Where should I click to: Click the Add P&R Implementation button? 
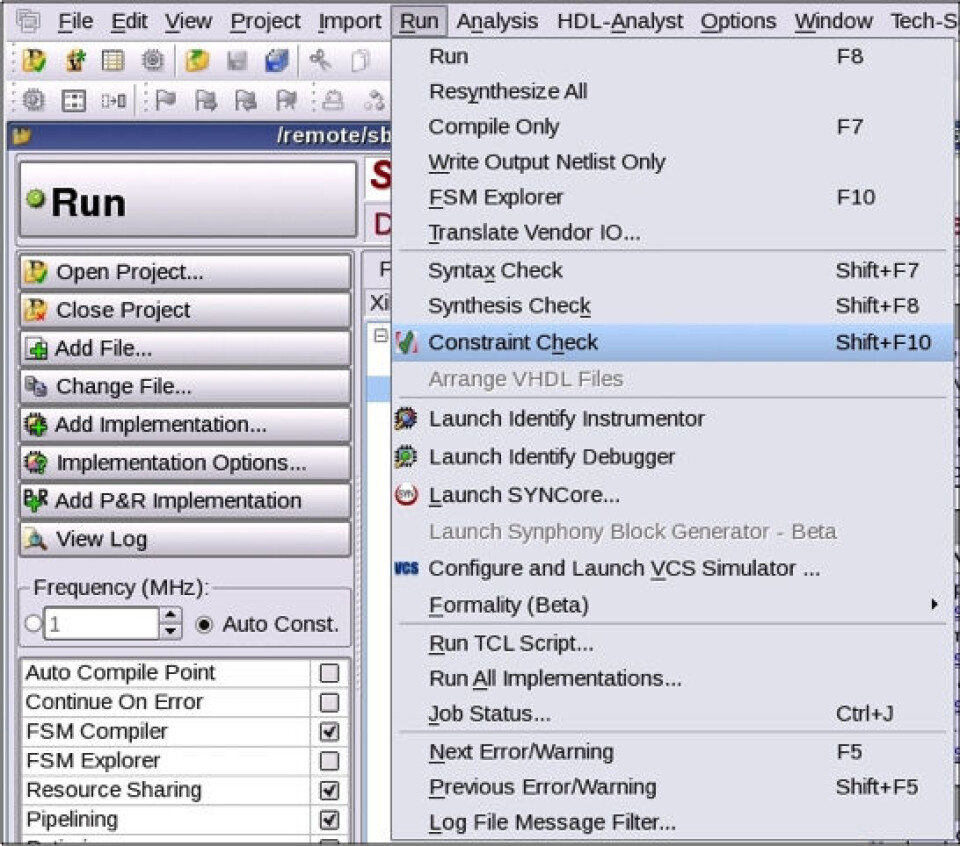point(186,501)
